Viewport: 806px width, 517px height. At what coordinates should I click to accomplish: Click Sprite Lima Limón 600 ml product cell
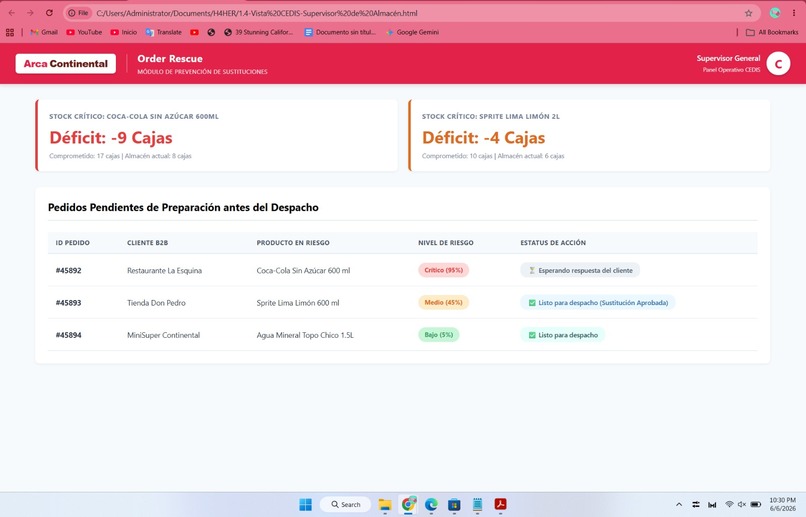coord(298,303)
